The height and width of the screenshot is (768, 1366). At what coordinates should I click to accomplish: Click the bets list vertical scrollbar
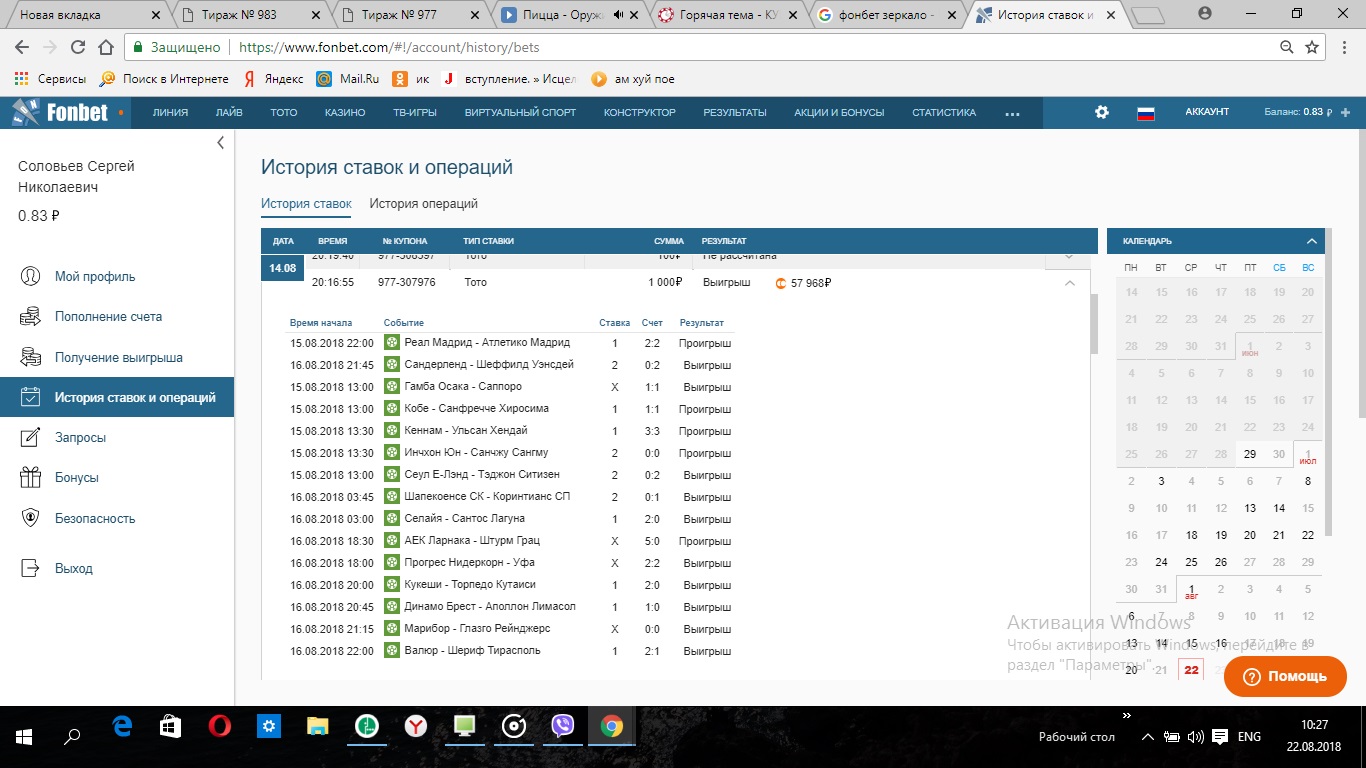coord(1094,325)
